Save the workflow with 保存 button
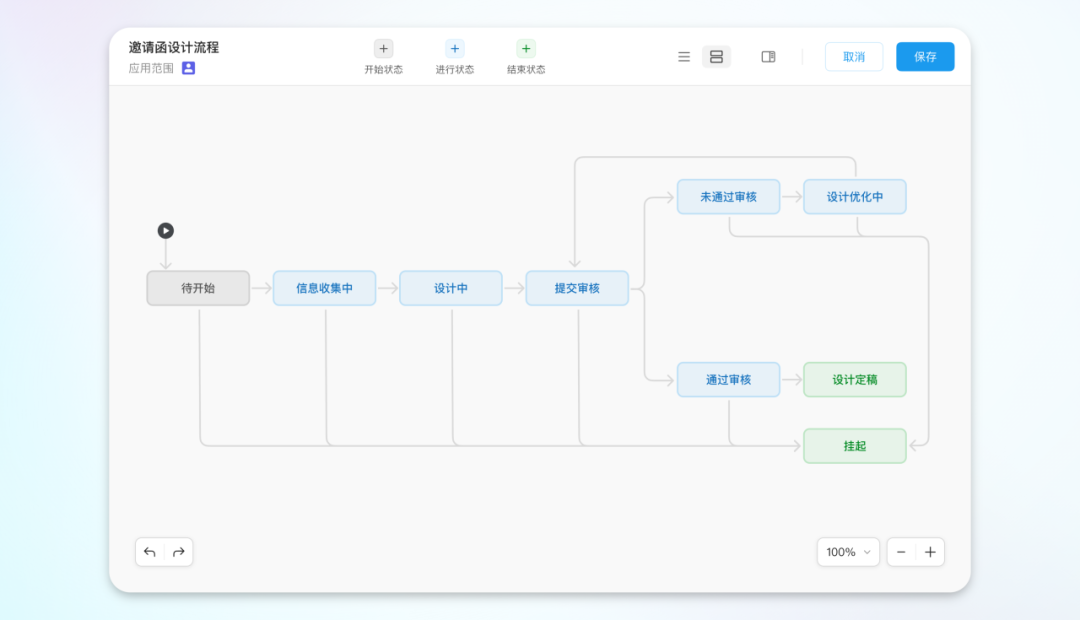This screenshot has height=620, width=1080. [925, 57]
